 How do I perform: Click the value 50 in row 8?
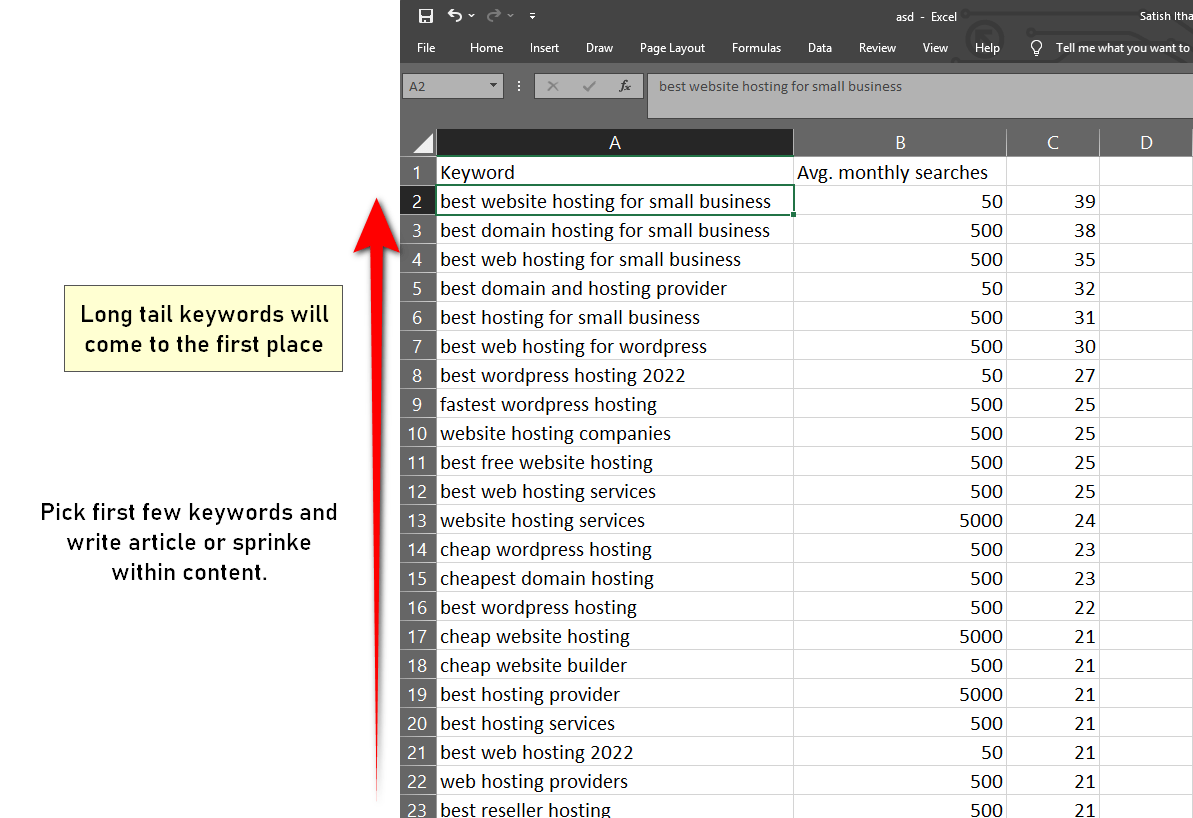click(900, 375)
